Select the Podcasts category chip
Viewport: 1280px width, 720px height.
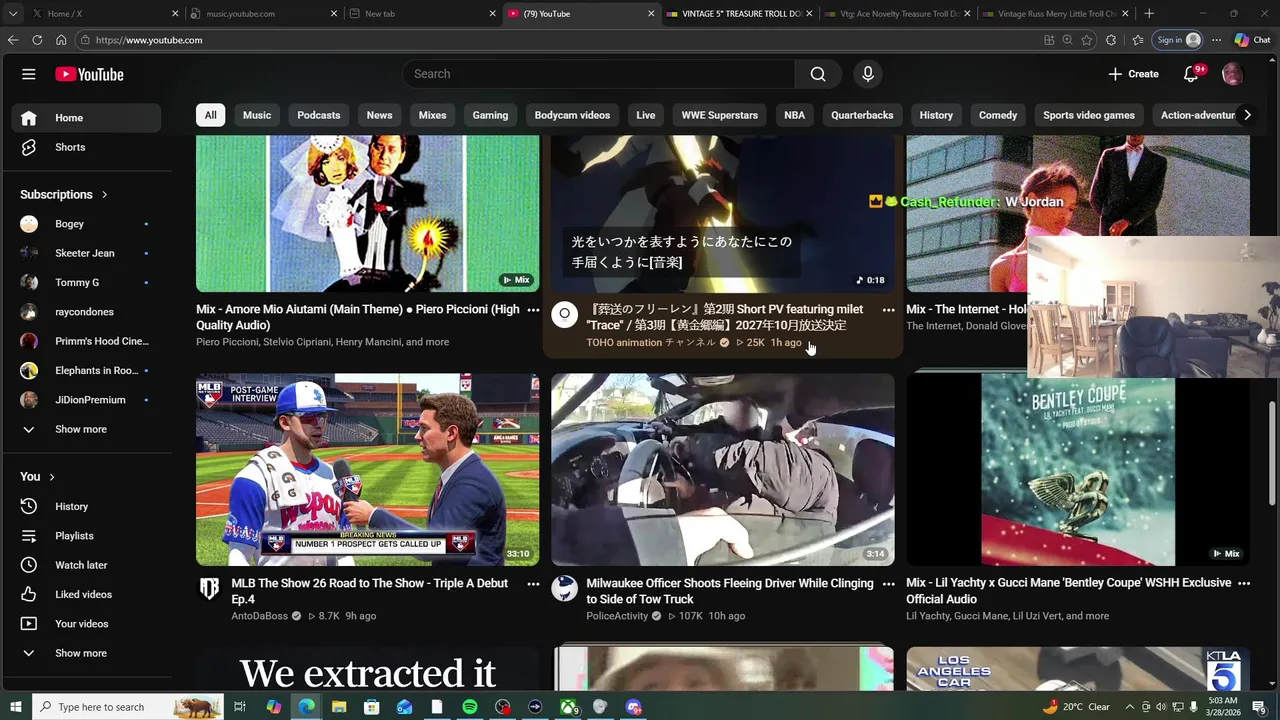pos(319,115)
